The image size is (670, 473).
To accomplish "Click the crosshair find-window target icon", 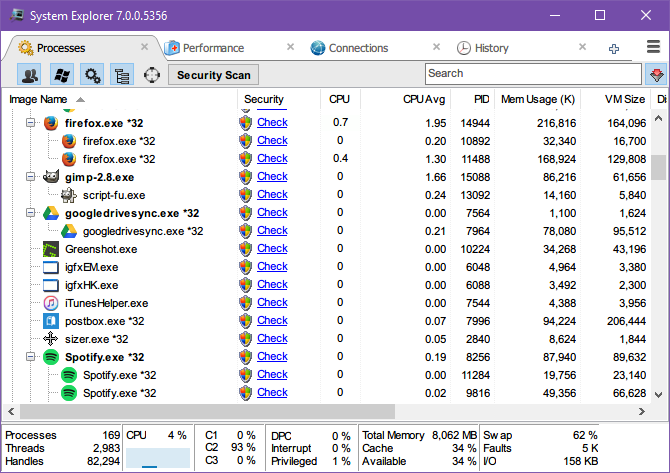I will 152,74.
